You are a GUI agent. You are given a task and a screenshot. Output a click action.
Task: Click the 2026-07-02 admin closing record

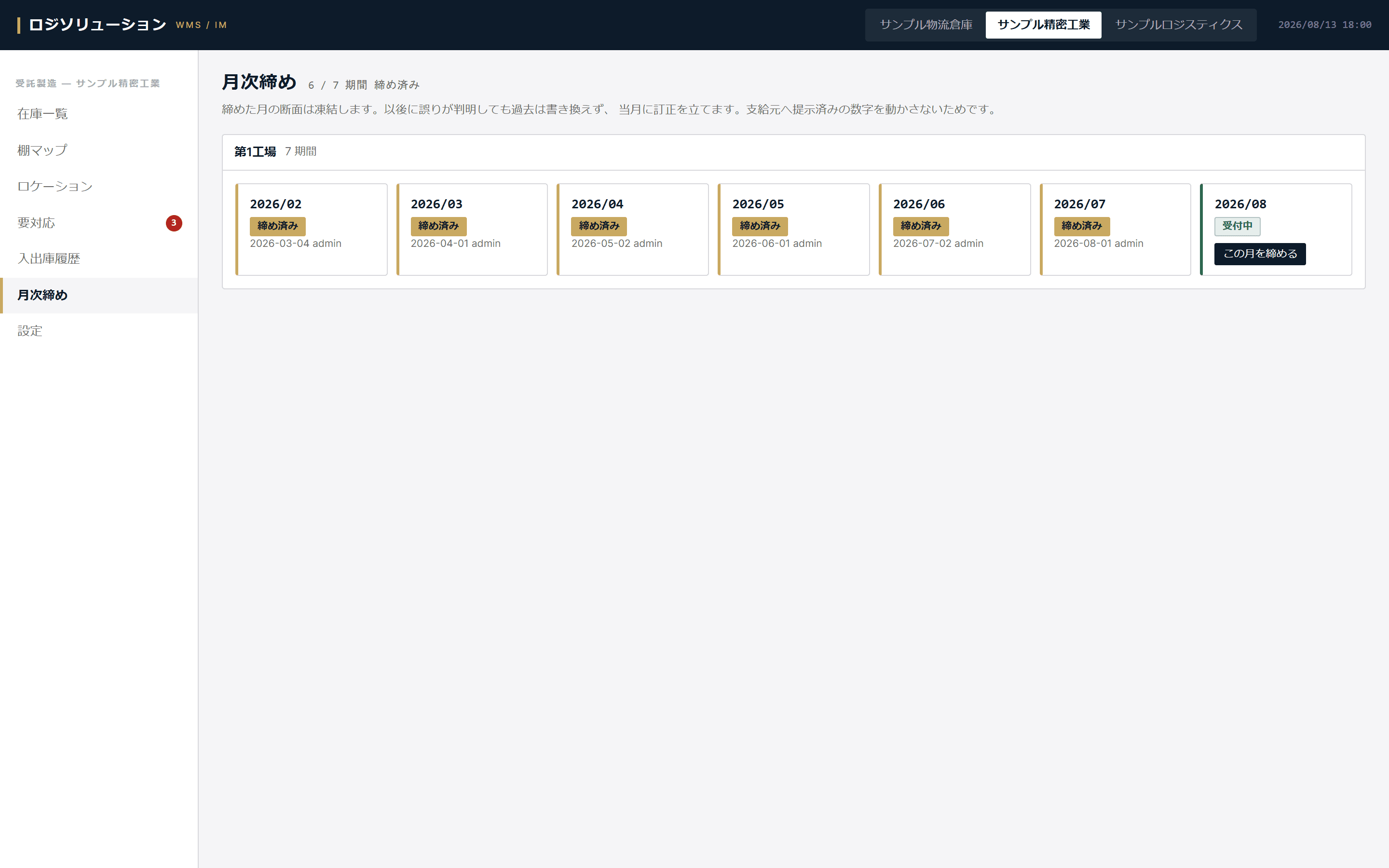point(939,244)
